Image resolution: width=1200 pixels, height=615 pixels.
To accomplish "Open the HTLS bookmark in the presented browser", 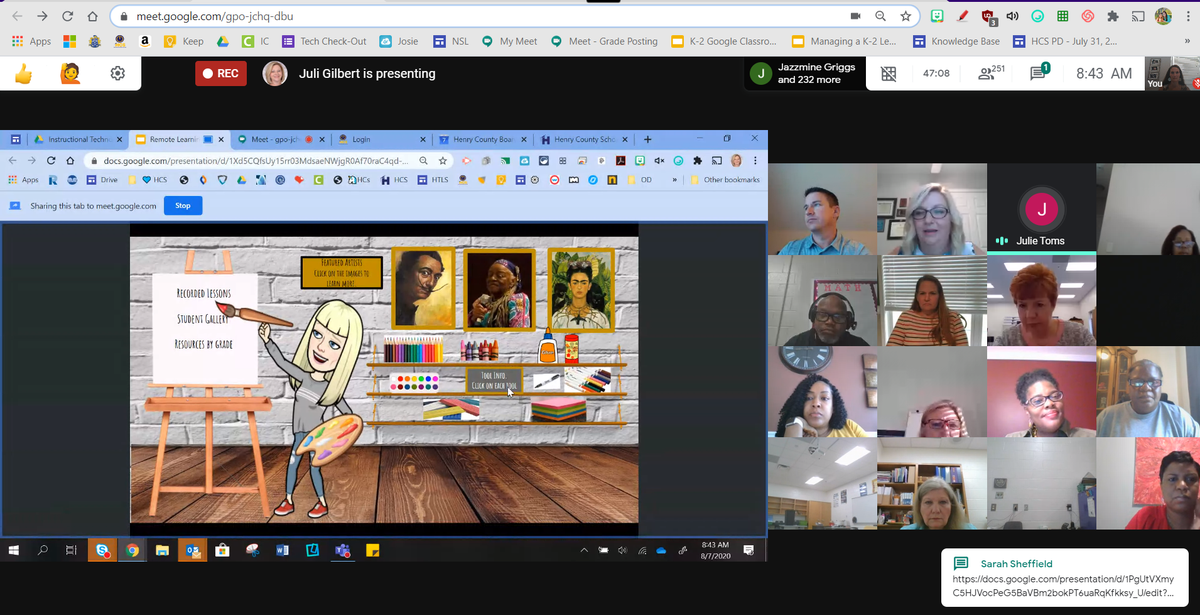I will pyautogui.click(x=433, y=180).
